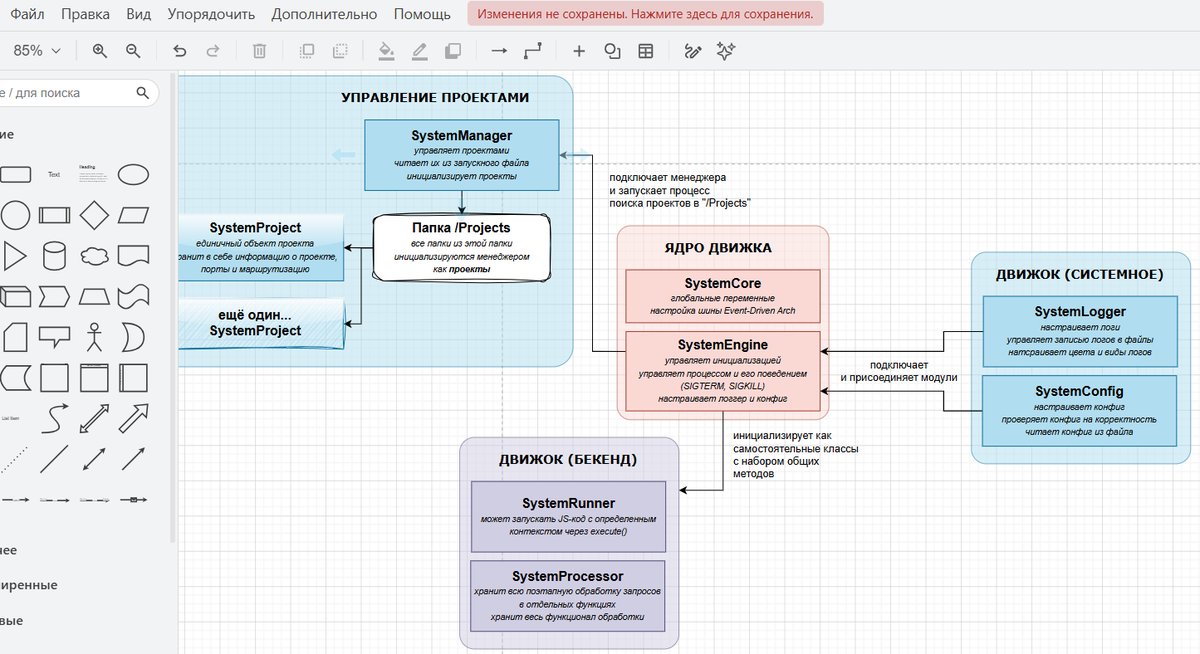The width and height of the screenshot is (1200, 654).
Task: Click the shape search magnifier icon
Action: tap(143, 93)
